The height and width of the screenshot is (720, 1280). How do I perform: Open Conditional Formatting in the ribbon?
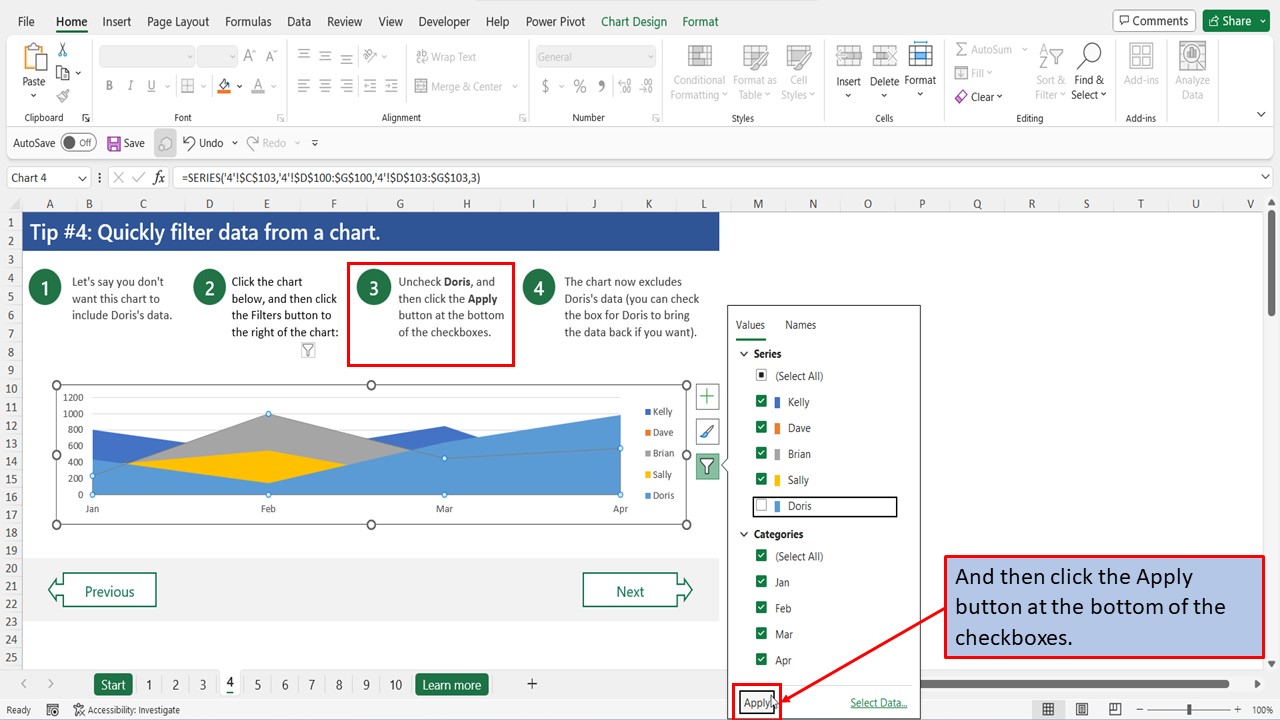[698, 70]
